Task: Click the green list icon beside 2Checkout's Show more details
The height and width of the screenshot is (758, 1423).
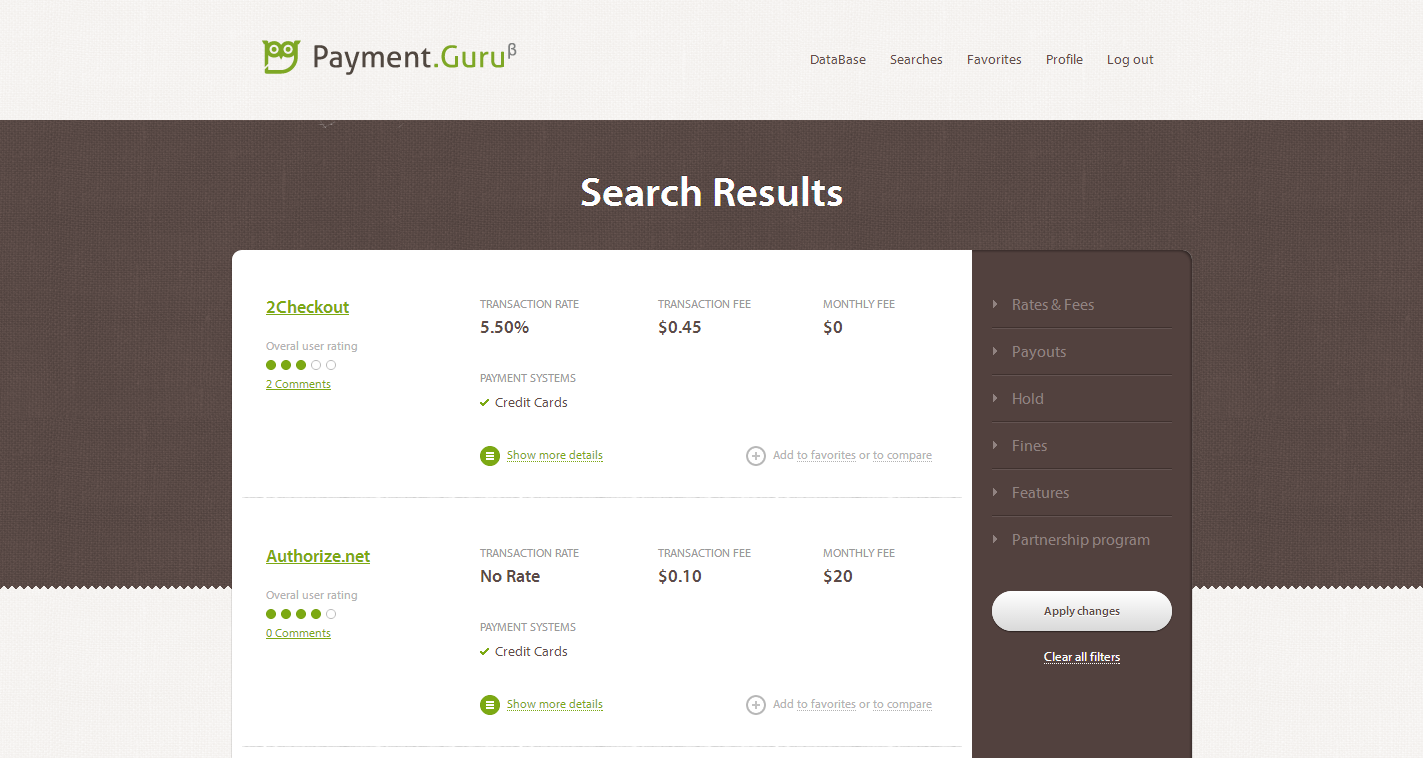Action: (490, 456)
